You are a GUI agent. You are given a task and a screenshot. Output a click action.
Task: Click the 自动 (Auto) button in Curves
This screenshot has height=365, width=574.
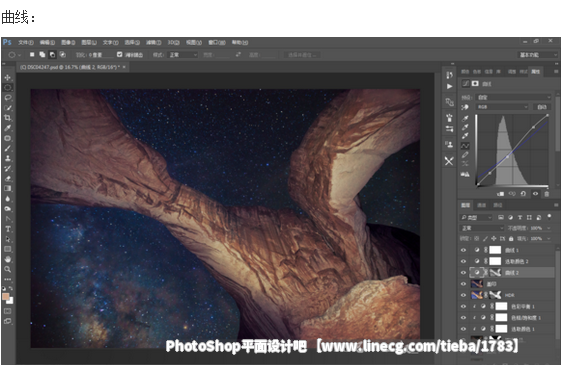pyautogui.click(x=542, y=107)
